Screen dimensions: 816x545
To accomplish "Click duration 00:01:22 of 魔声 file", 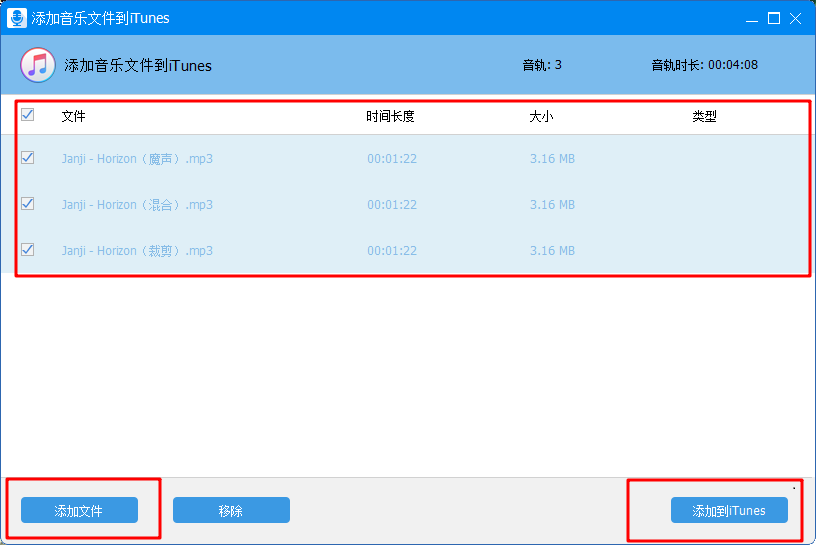I will (x=392, y=159).
